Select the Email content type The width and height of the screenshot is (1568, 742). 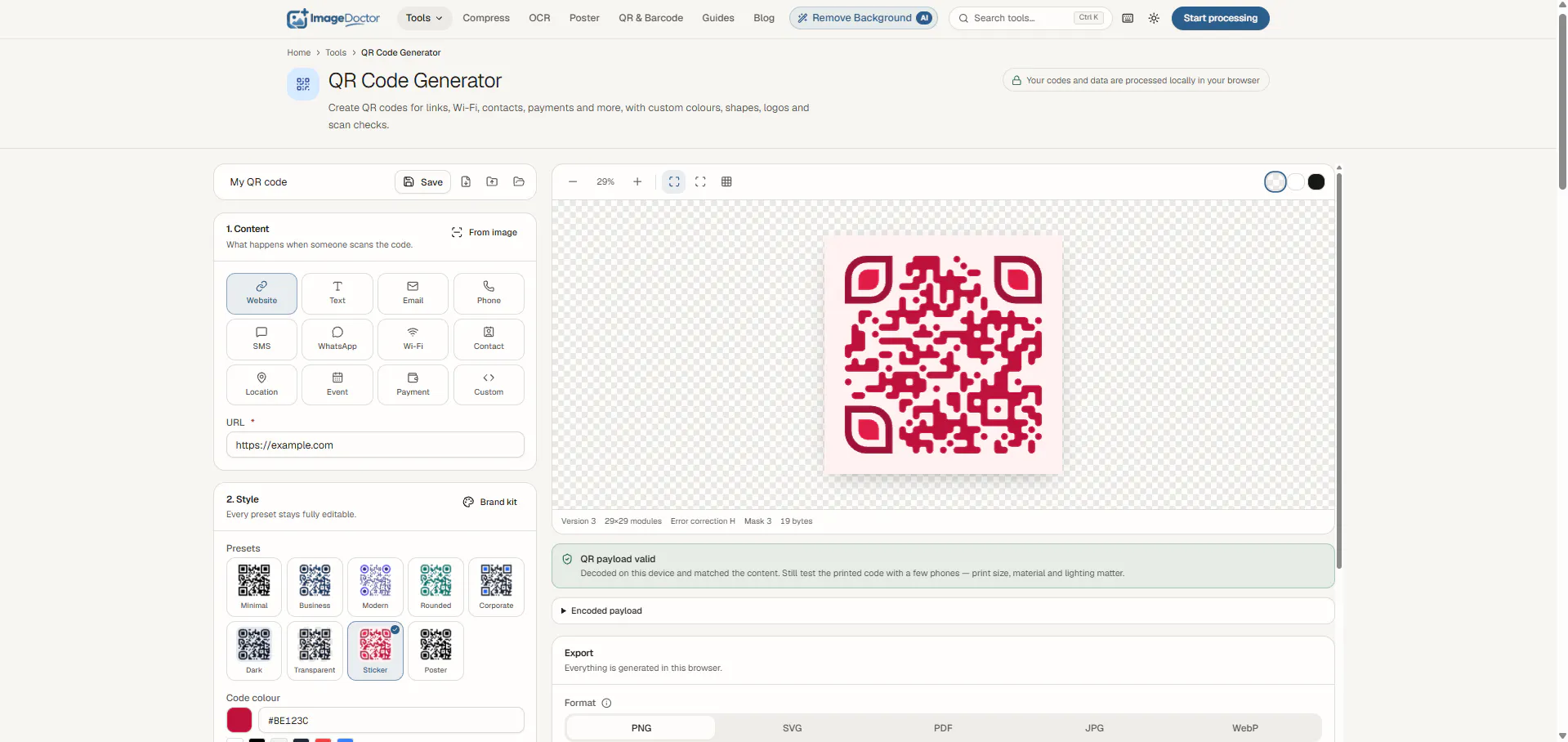click(x=413, y=293)
